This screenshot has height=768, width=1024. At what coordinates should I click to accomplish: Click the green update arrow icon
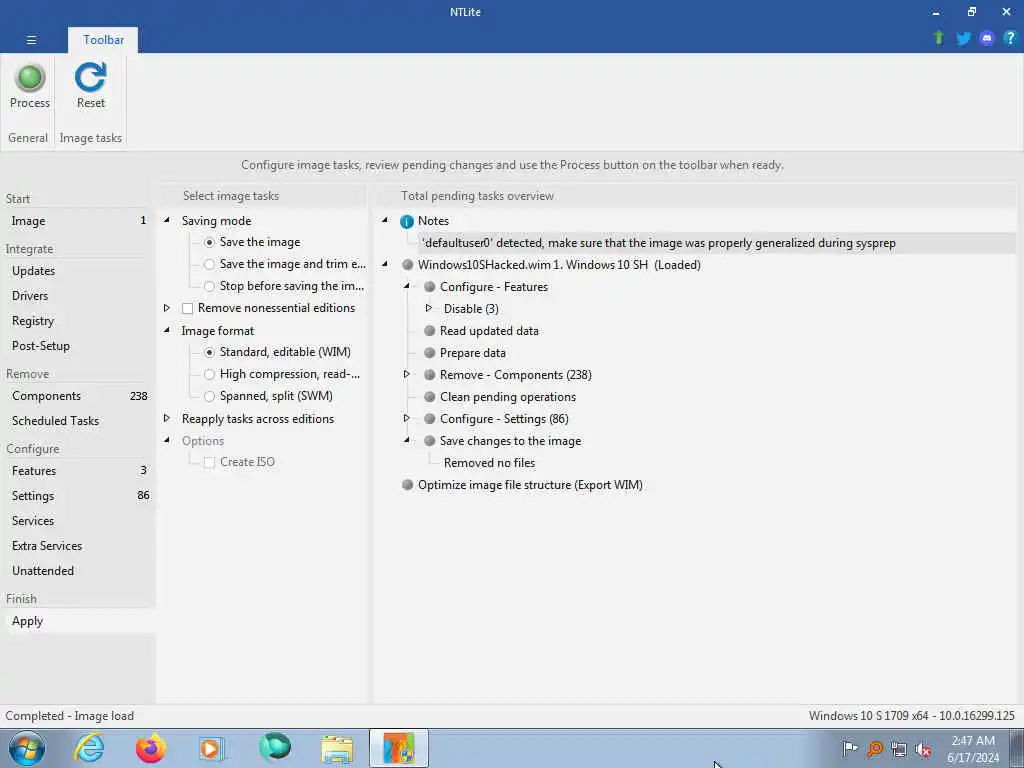939,38
